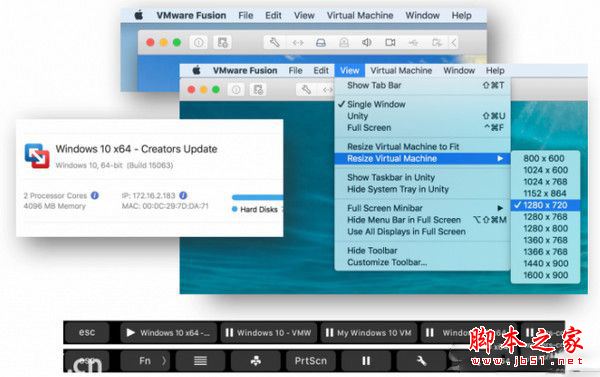Choose Hide Menu Bar in Full Screen
This screenshot has width=600, height=377.
pos(422,220)
